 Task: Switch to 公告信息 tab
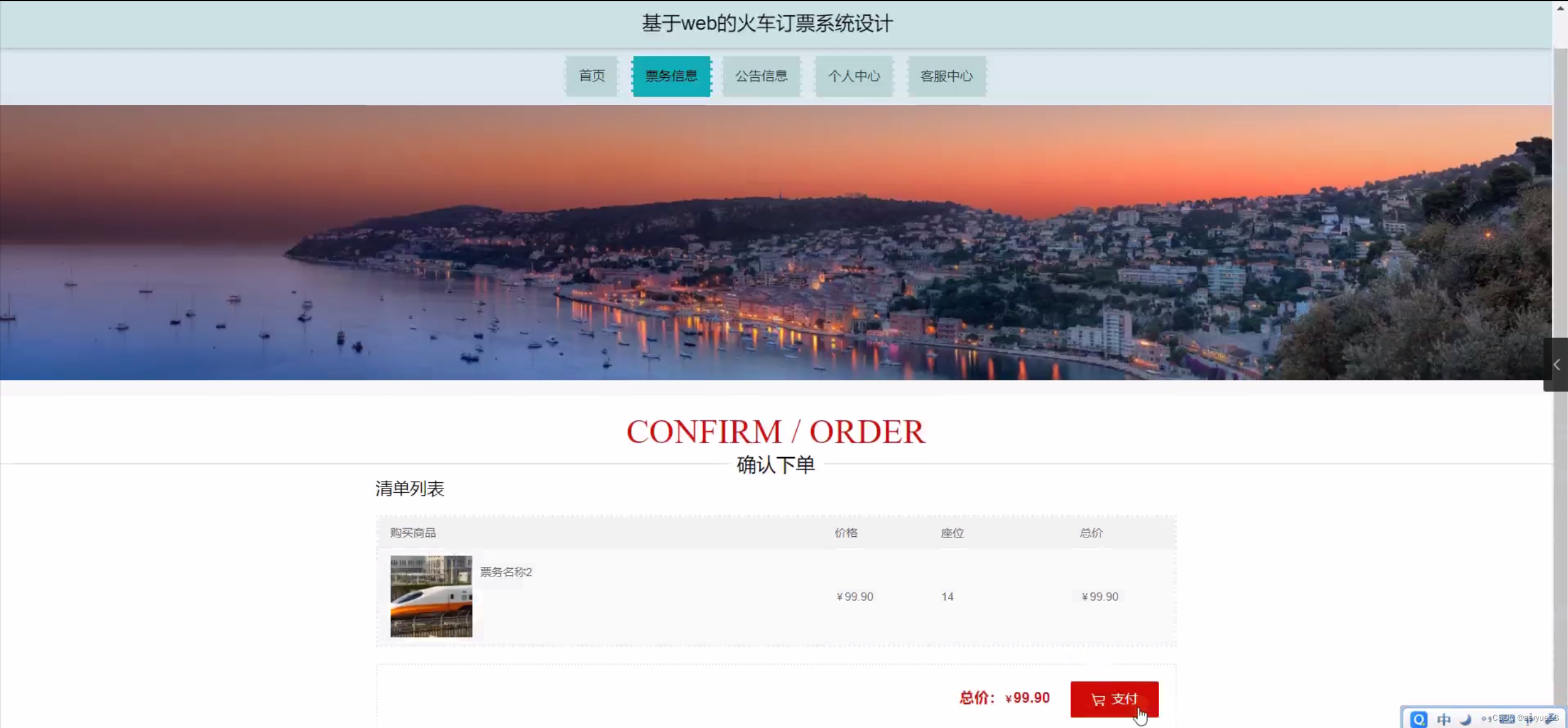761,76
